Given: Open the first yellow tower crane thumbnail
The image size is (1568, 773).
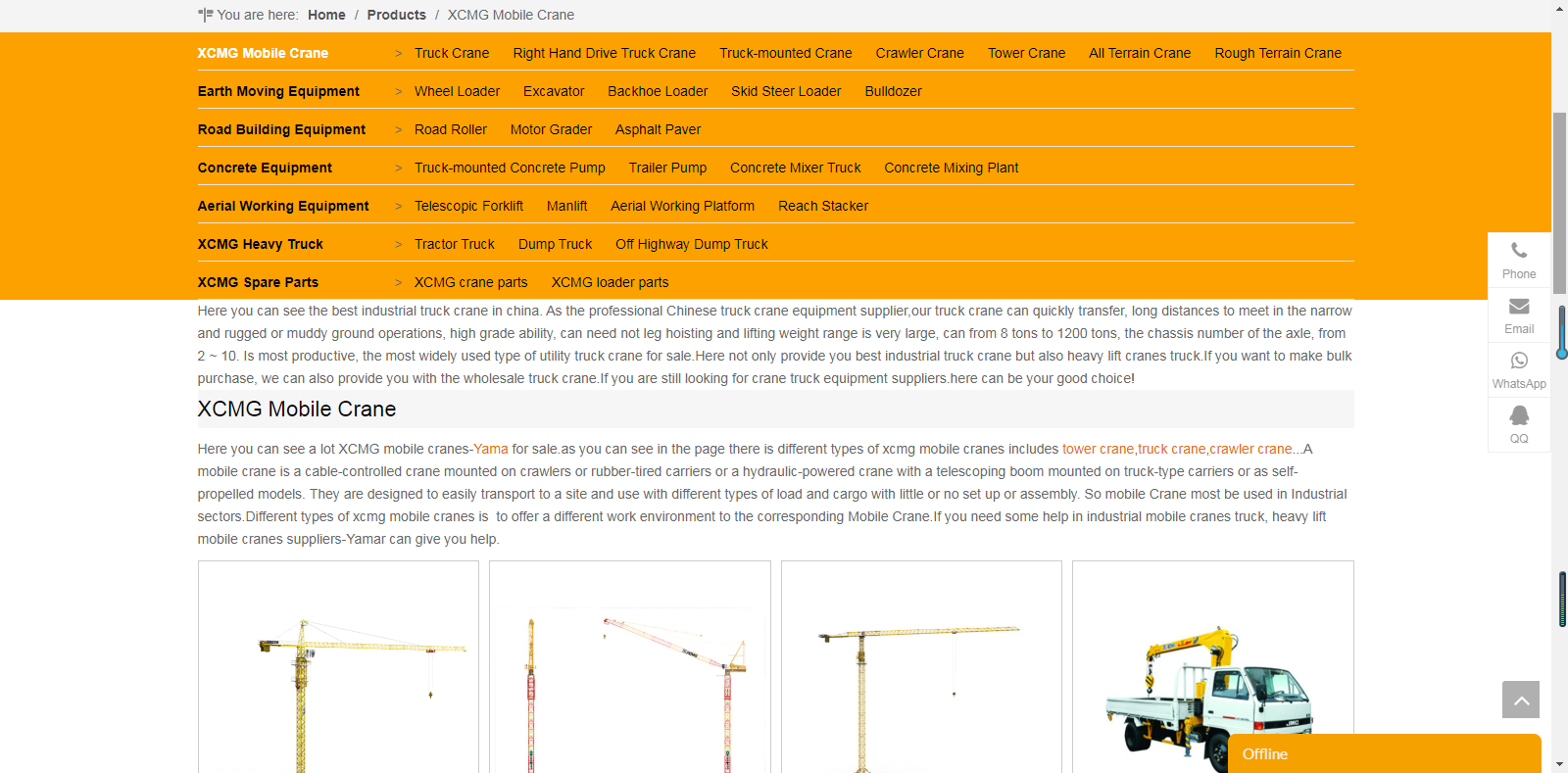Looking at the screenshot, I should pyautogui.click(x=339, y=667).
